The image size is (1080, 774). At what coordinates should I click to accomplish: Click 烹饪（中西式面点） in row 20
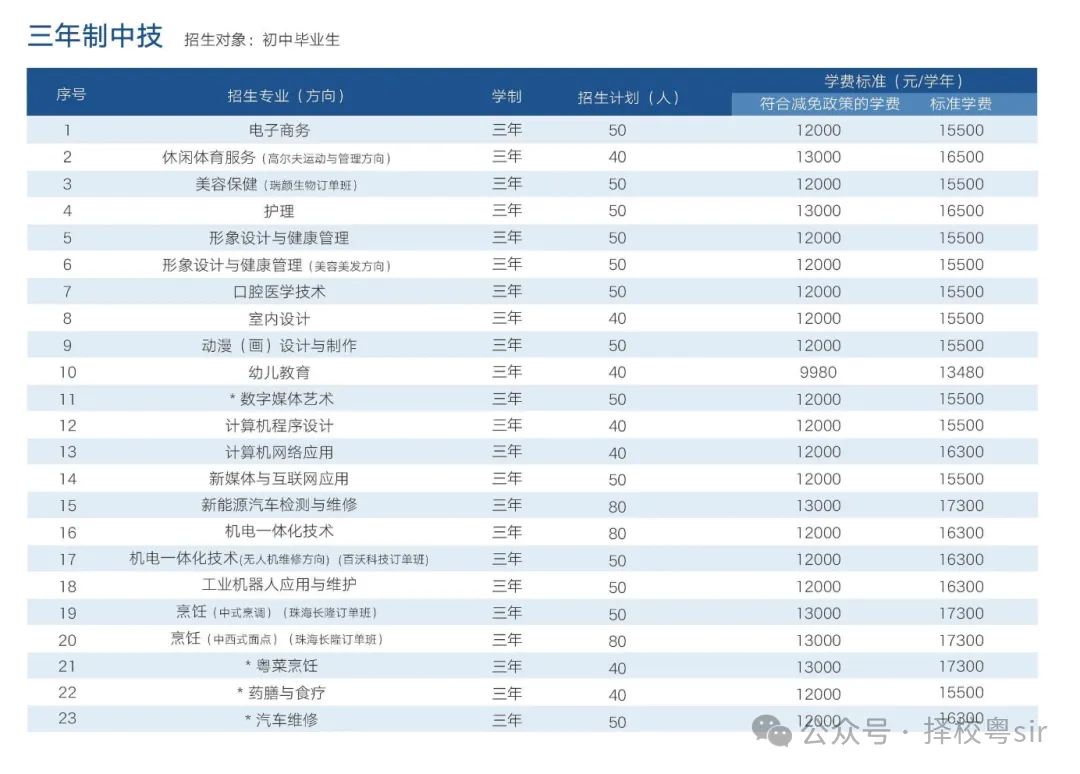point(276,639)
